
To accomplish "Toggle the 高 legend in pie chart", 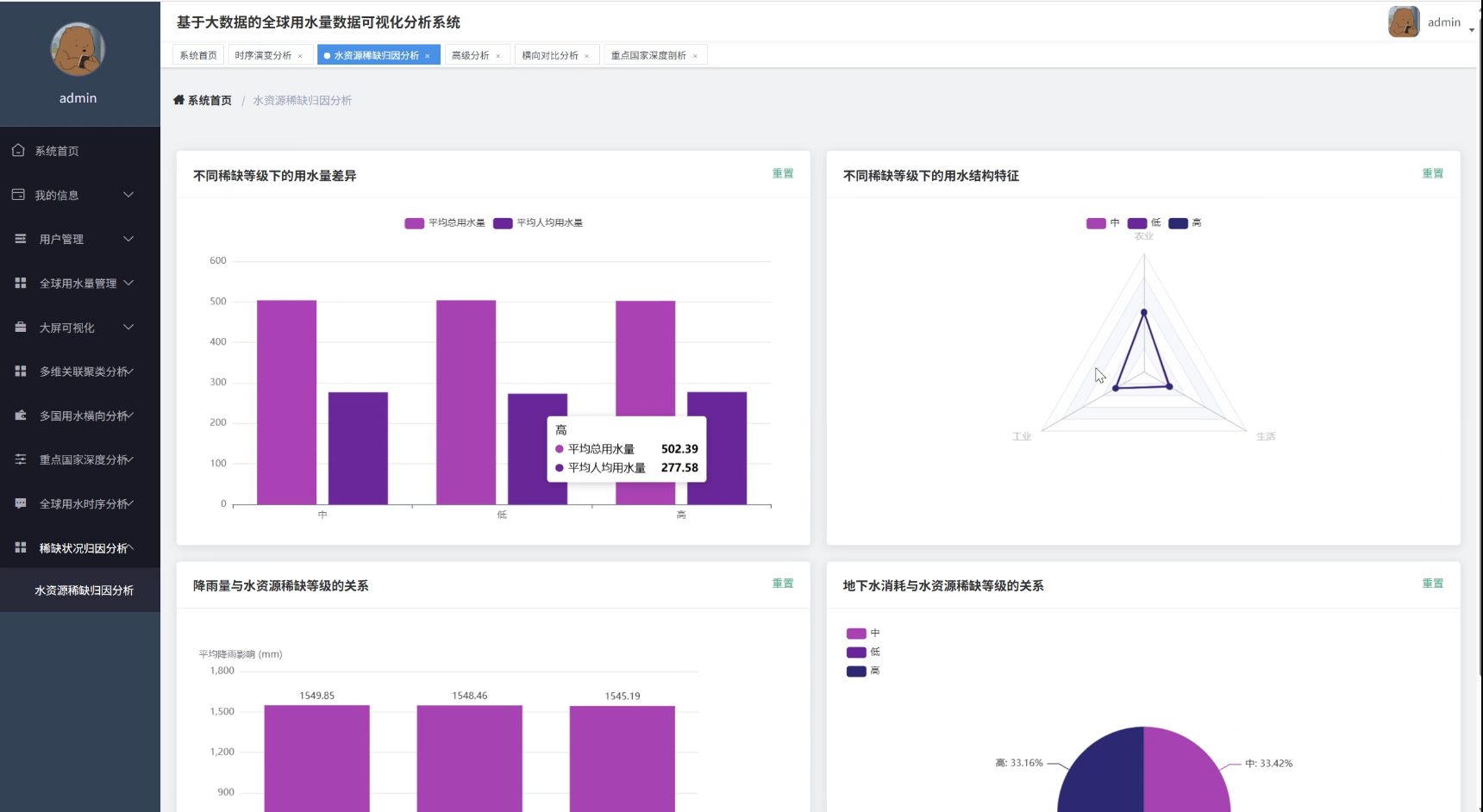I will [863, 671].
